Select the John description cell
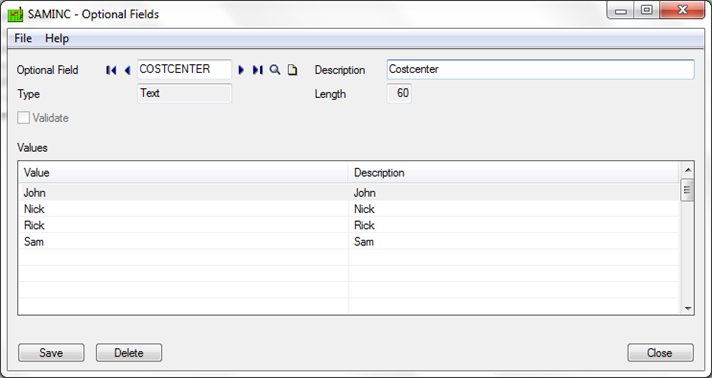 coord(514,193)
